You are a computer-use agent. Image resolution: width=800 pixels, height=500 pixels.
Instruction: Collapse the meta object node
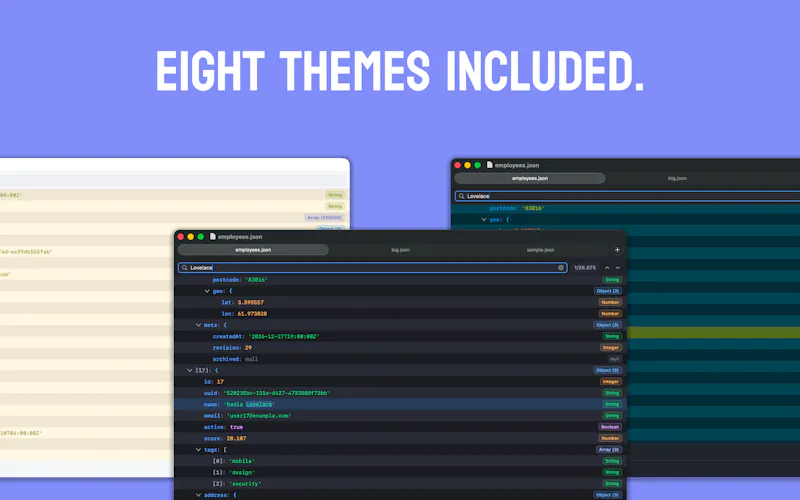tap(198, 325)
